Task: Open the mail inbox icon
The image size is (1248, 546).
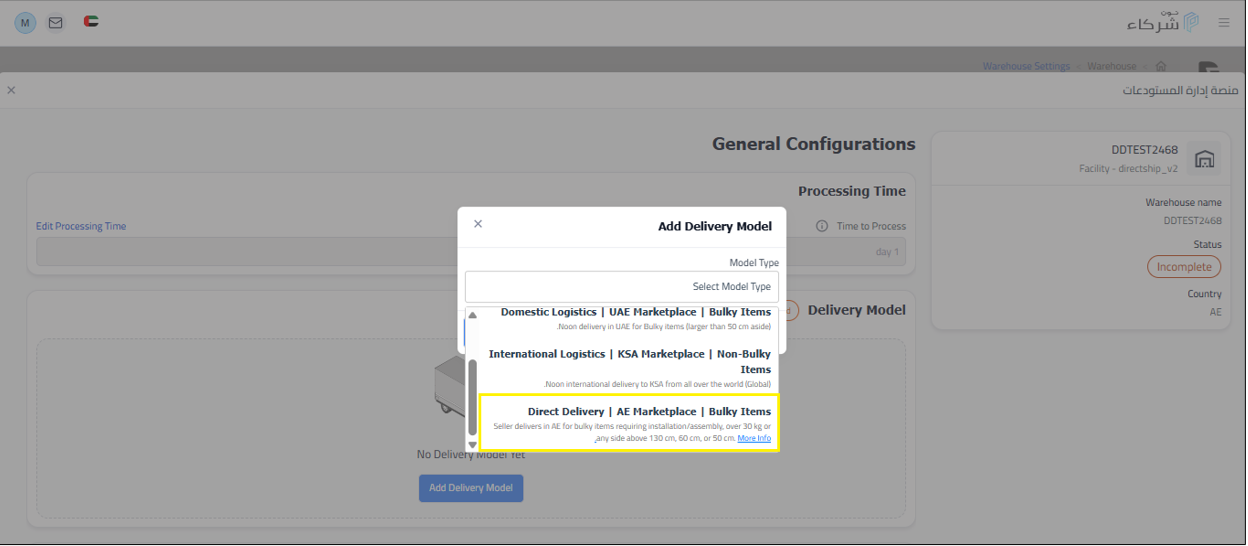Action: (x=56, y=22)
